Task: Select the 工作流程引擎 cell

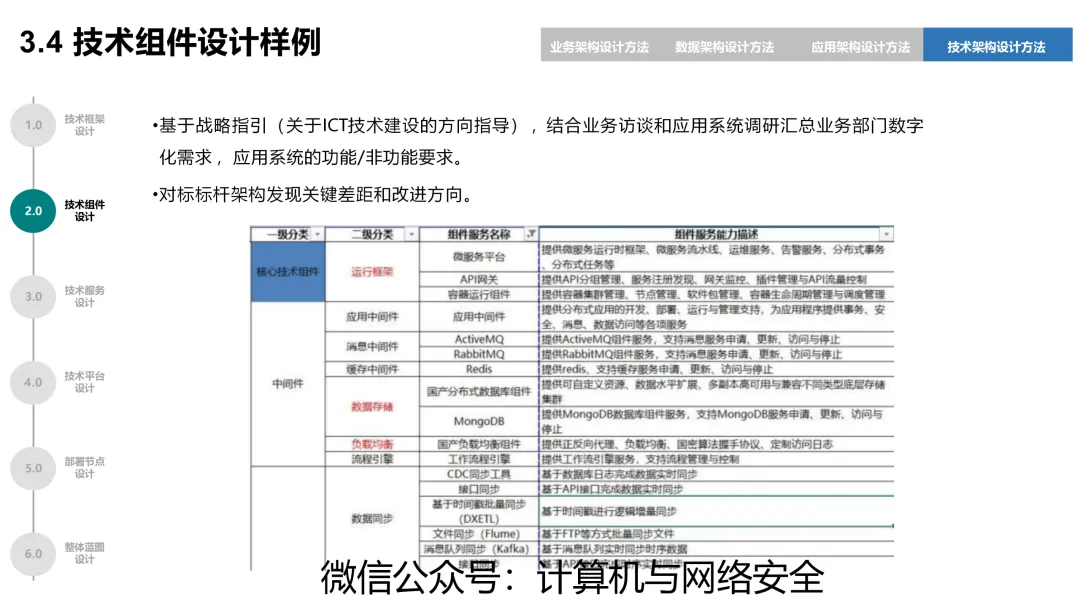Action: pyautogui.click(x=479, y=459)
